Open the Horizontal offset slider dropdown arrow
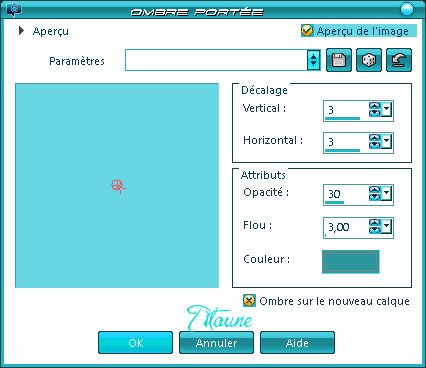This screenshot has width=426, height=368. point(386,141)
